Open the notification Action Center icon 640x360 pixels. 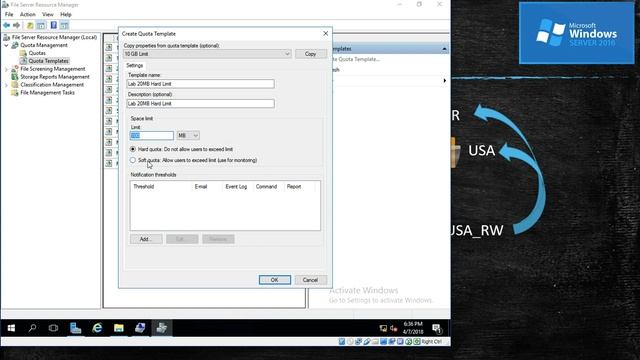point(437,328)
